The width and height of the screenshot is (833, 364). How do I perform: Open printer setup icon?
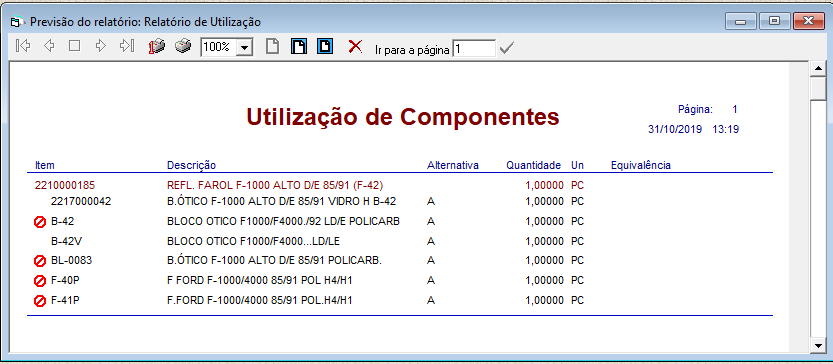pyautogui.click(x=157, y=47)
